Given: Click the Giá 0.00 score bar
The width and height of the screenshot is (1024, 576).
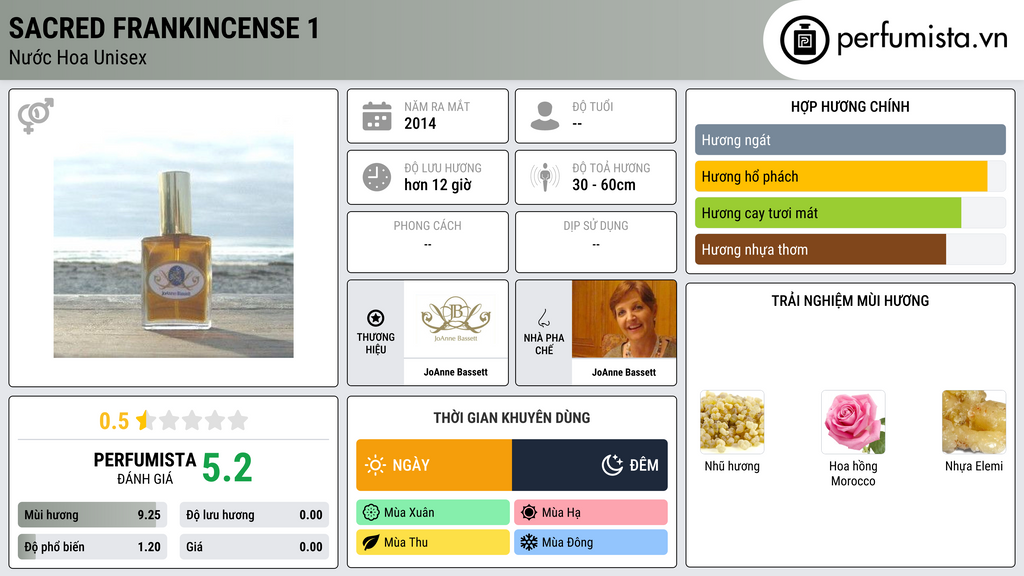Looking at the screenshot, I should coord(254,547).
